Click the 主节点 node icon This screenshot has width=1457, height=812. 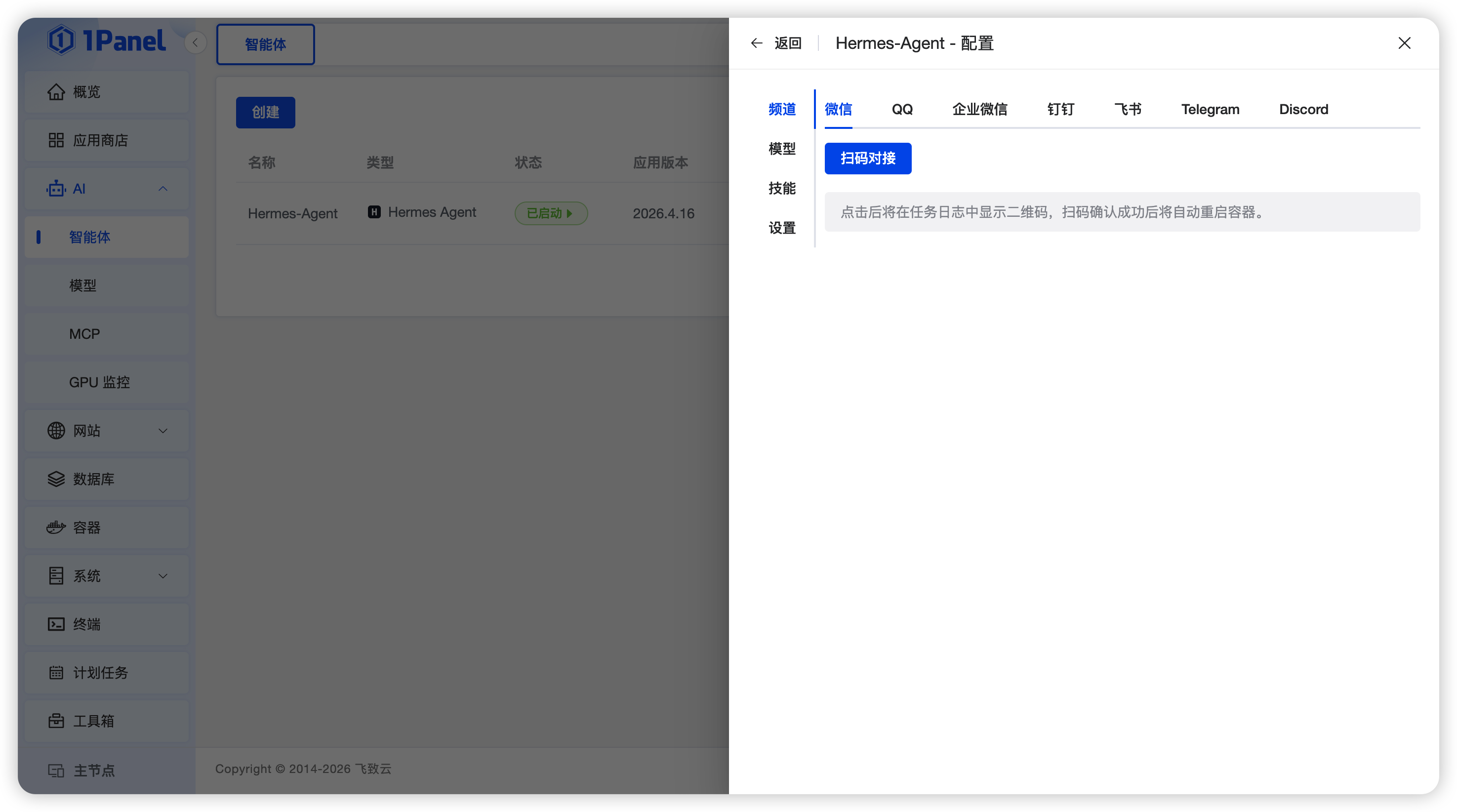(56, 770)
